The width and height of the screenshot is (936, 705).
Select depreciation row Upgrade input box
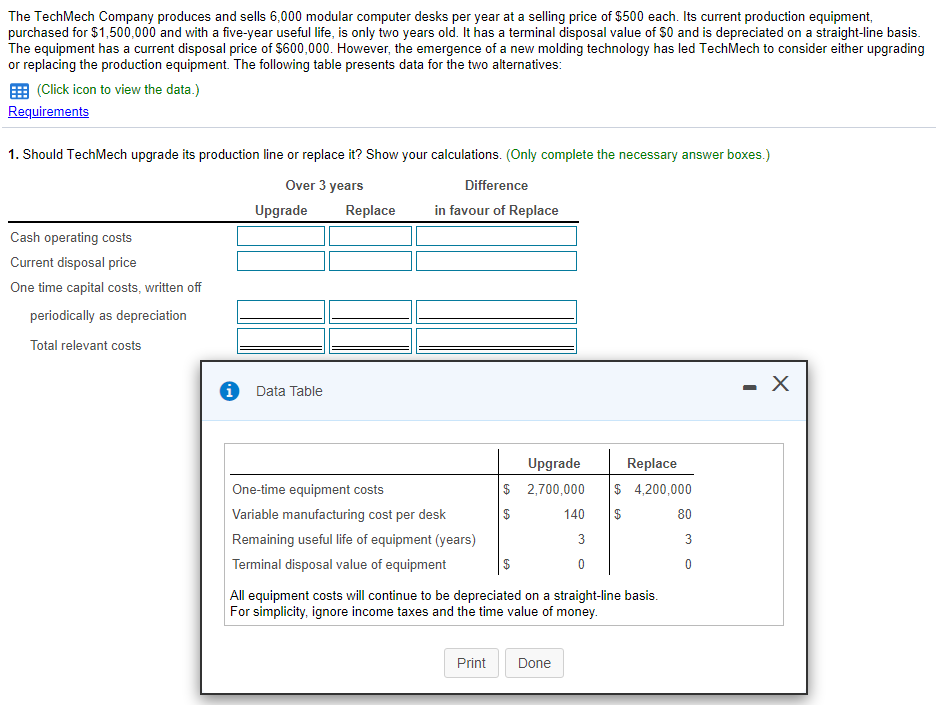click(x=281, y=312)
